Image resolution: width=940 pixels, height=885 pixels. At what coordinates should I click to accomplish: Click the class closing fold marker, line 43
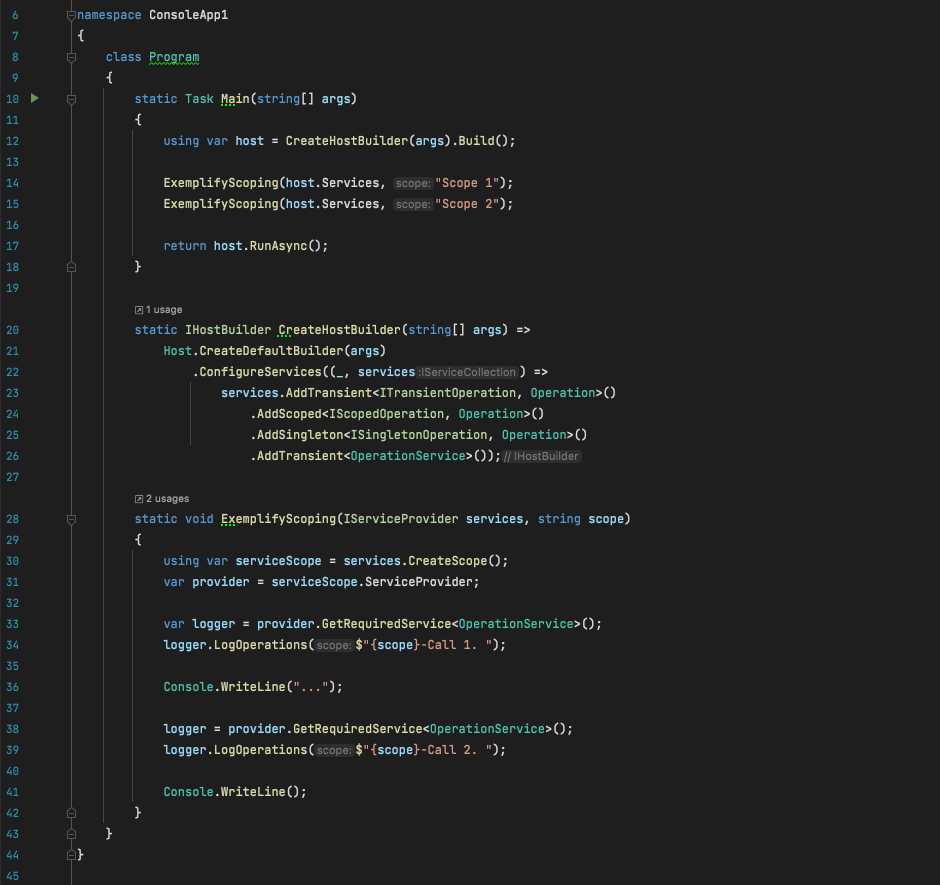(x=71, y=834)
